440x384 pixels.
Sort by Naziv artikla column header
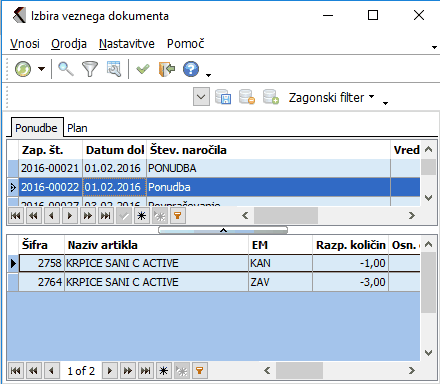156,245
